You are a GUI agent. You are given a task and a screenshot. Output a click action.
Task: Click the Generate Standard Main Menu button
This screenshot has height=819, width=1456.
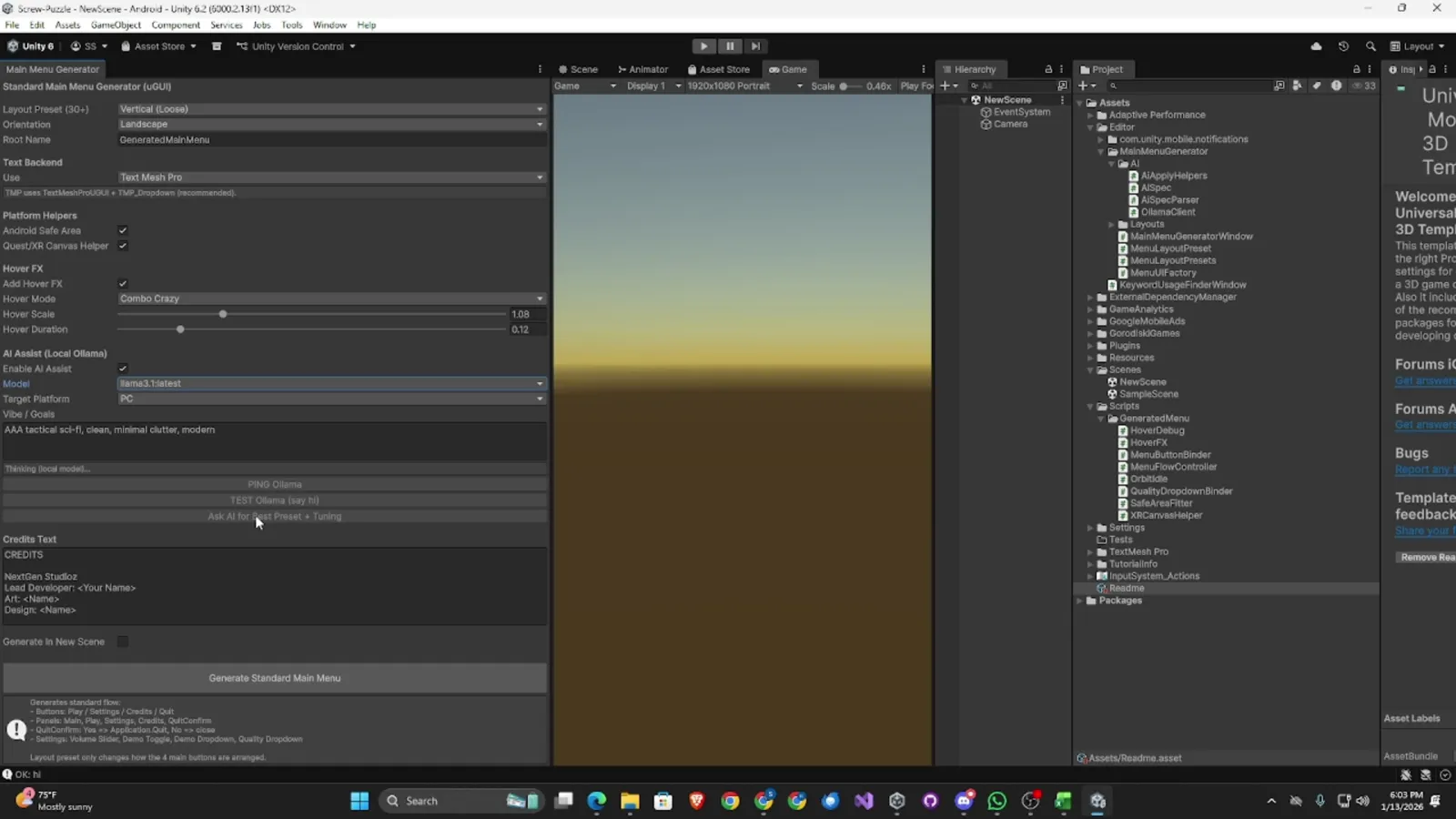click(x=275, y=678)
